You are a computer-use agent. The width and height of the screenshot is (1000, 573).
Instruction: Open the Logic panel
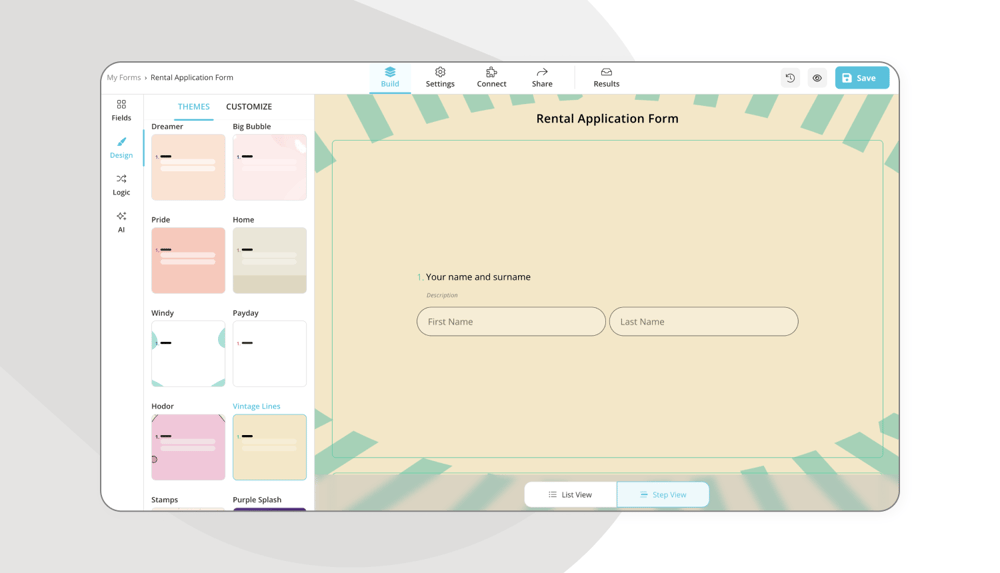[x=121, y=184]
